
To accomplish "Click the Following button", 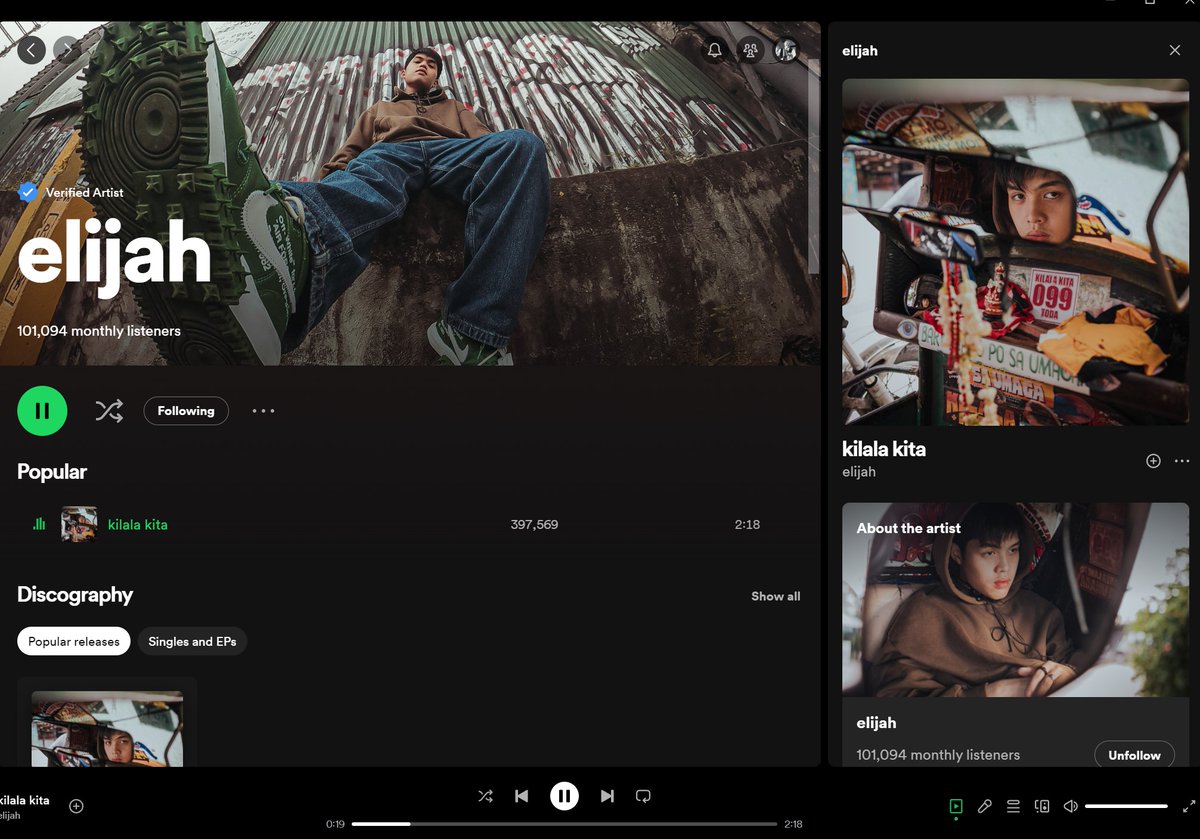I will point(186,411).
